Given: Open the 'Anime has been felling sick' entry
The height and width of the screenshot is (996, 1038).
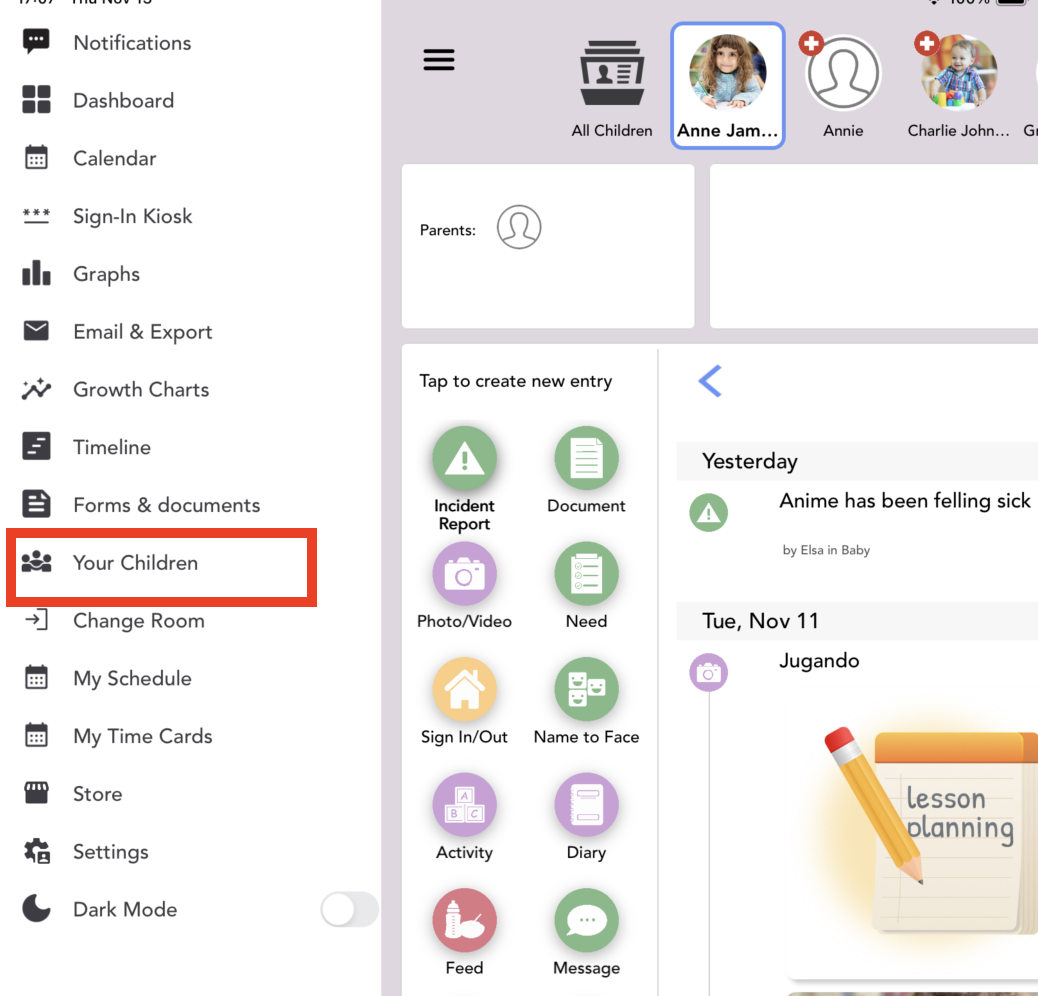Looking at the screenshot, I should pyautogui.click(x=904, y=501).
